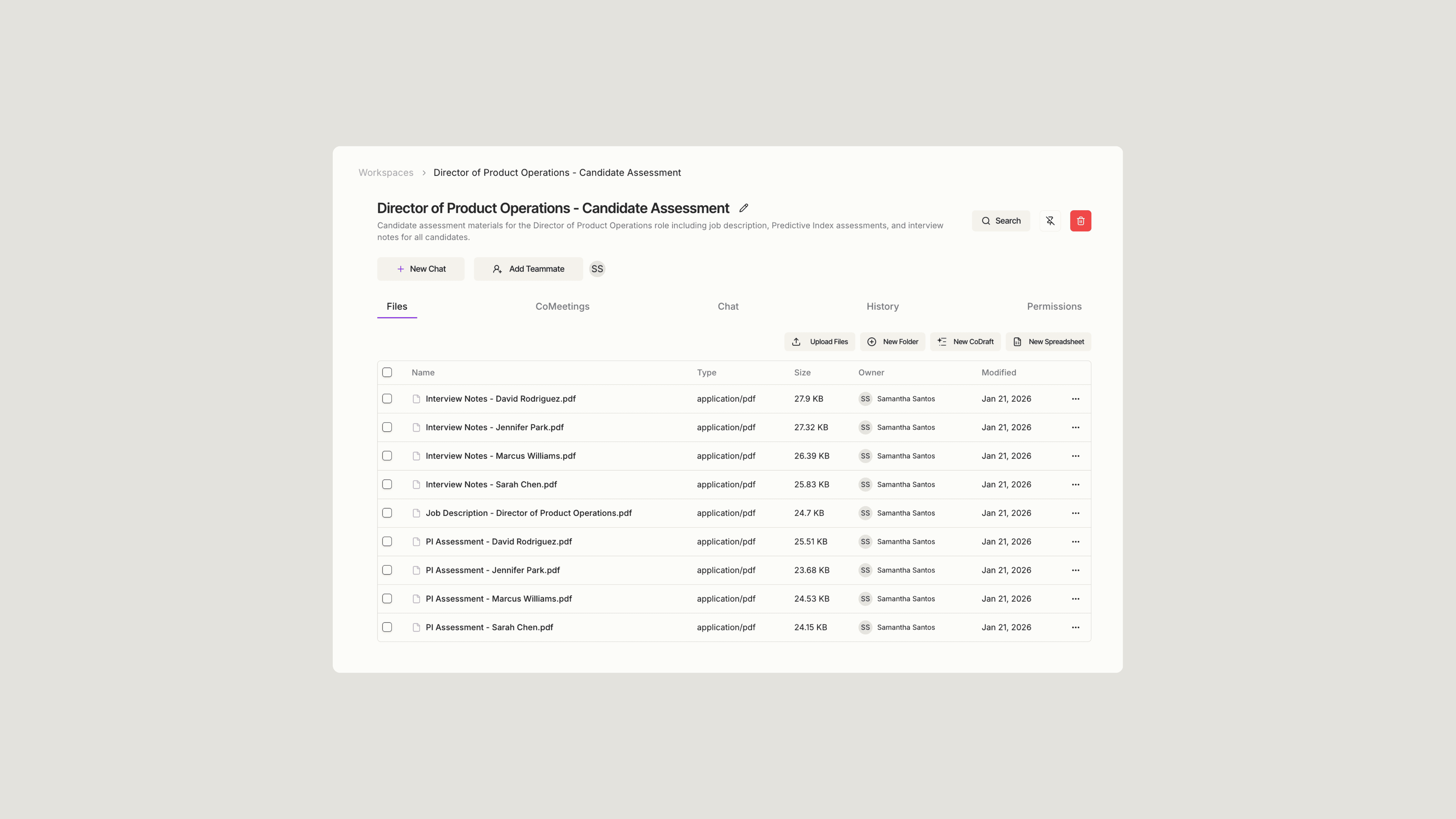
Task: Select PI Assessment - Sarah Chen.pdf checkbox
Action: (x=387, y=627)
